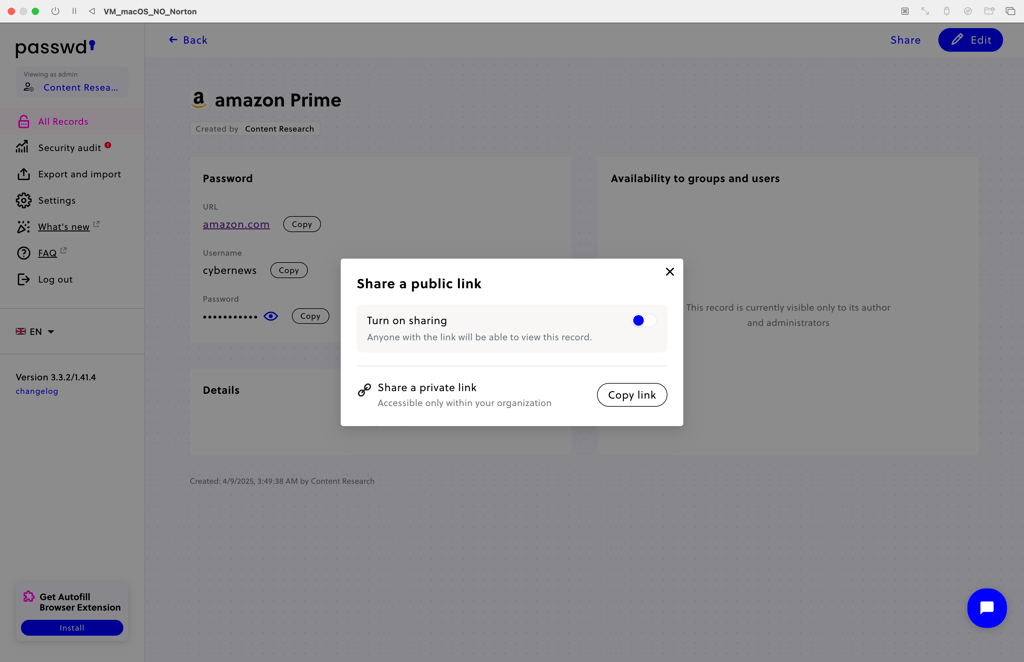Image resolution: width=1024 pixels, height=662 pixels.
Task: Click the pencil icon in Edit button
Action: click(957, 40)
